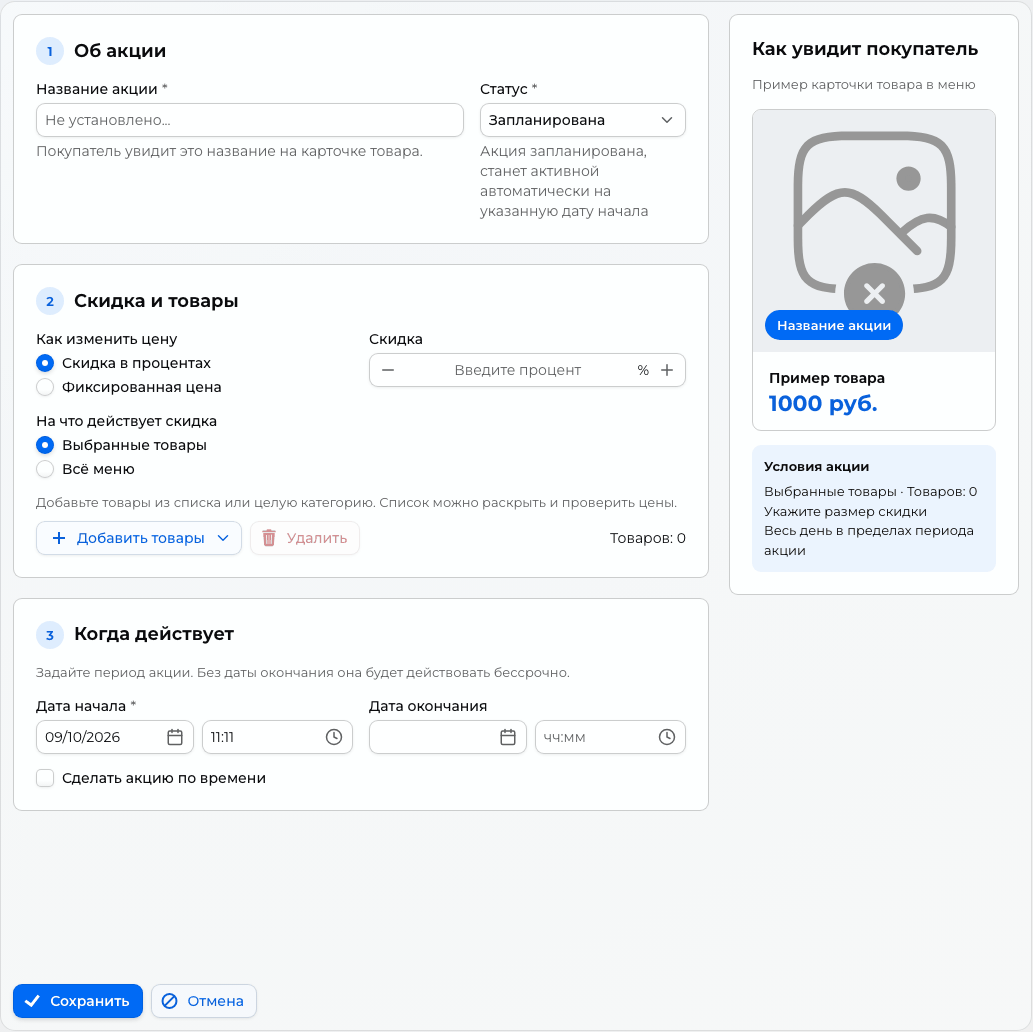Click the "Условия акции" heading
Image resolution: width=1033 pixels, height=1032 pixels.
816,466
